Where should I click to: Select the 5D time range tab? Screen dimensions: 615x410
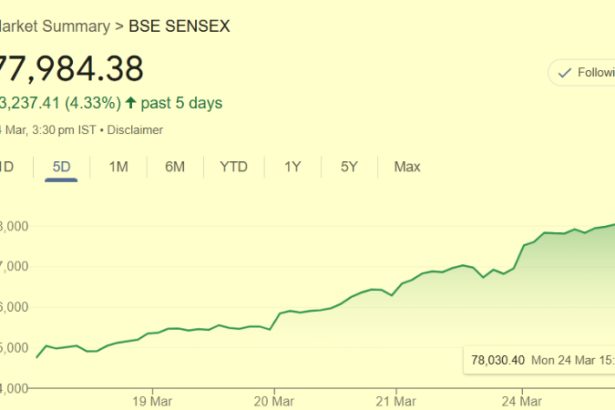[x=61, y=167]
